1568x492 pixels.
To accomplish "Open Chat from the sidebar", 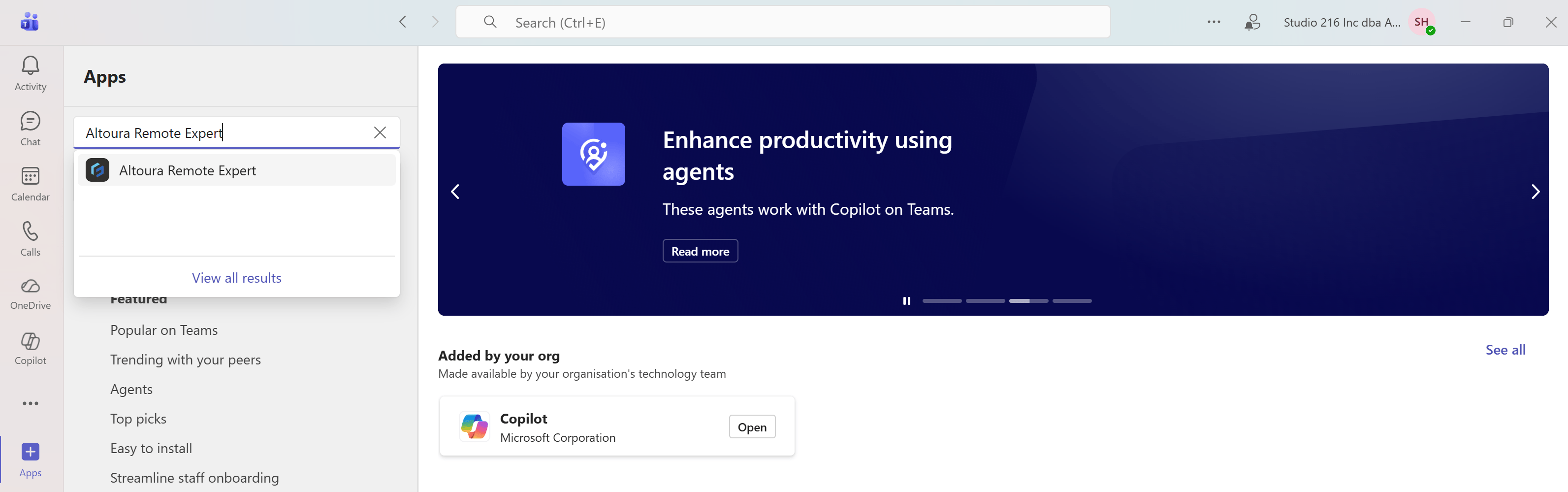I will pyautogui.click(x=31, y=129).
